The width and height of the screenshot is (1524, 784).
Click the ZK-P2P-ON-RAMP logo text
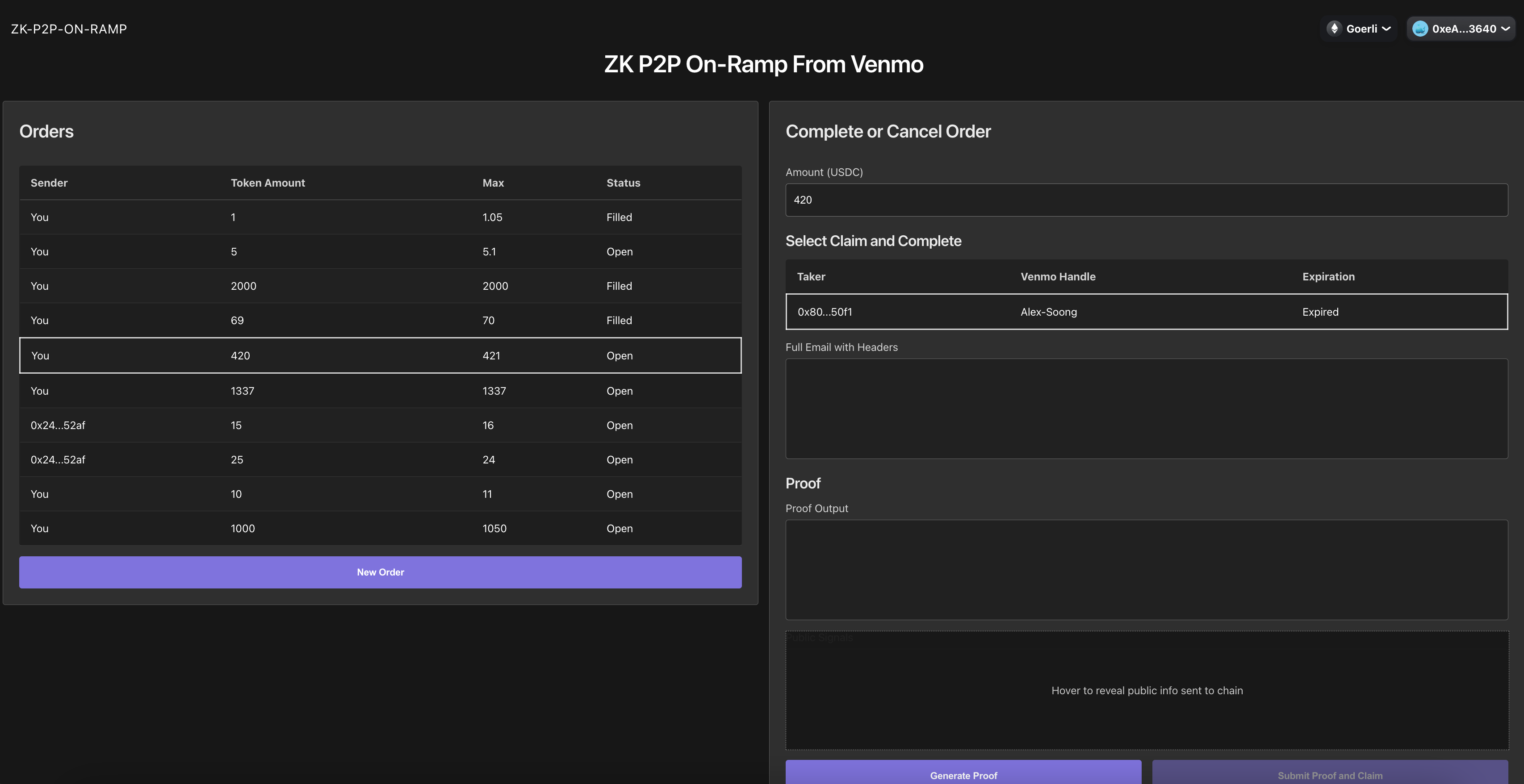(x=69, y=29)
